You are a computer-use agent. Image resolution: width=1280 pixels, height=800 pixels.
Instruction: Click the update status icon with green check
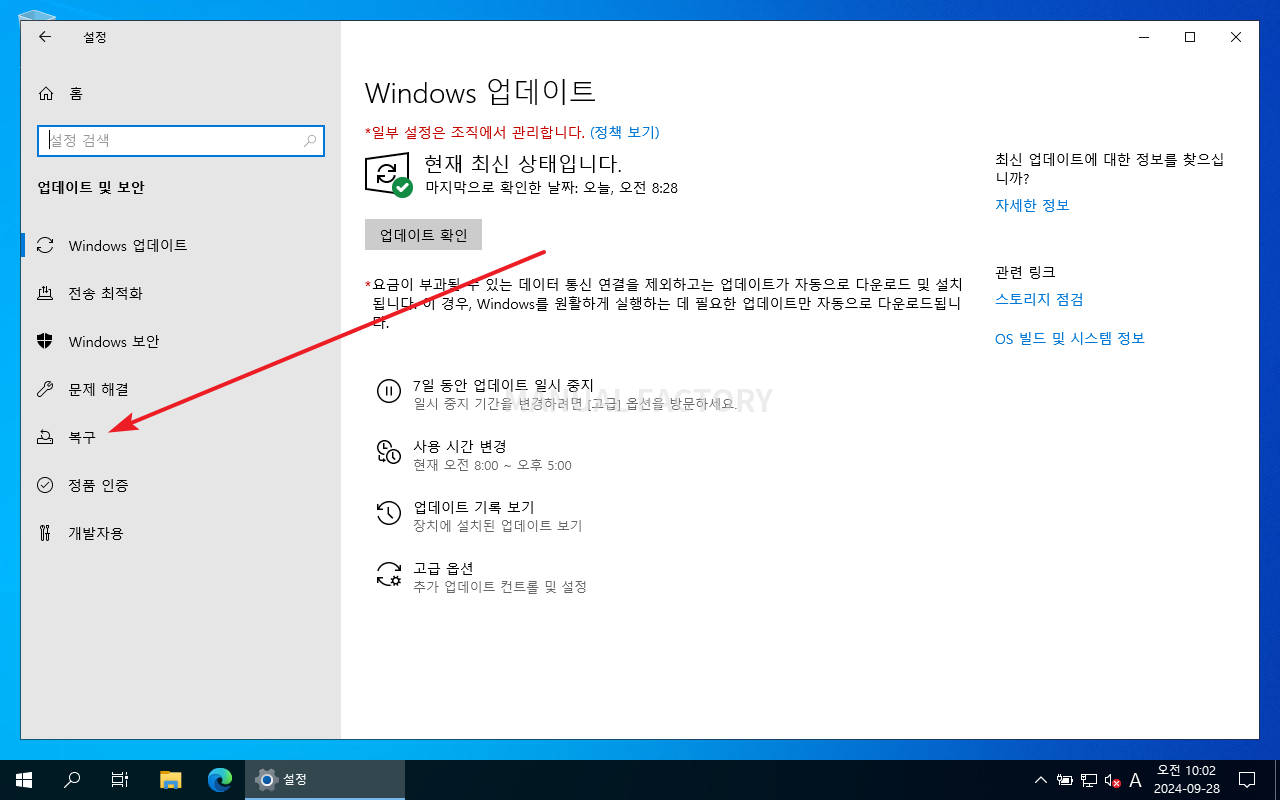[389, 175]
